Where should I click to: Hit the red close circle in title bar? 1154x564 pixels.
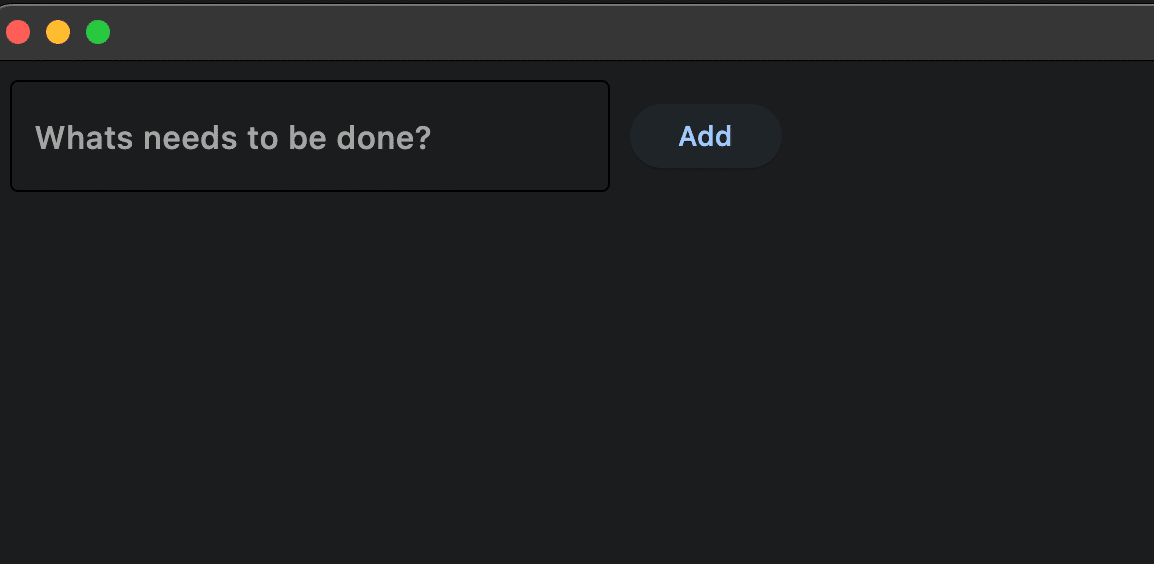[x=18, y=32]
